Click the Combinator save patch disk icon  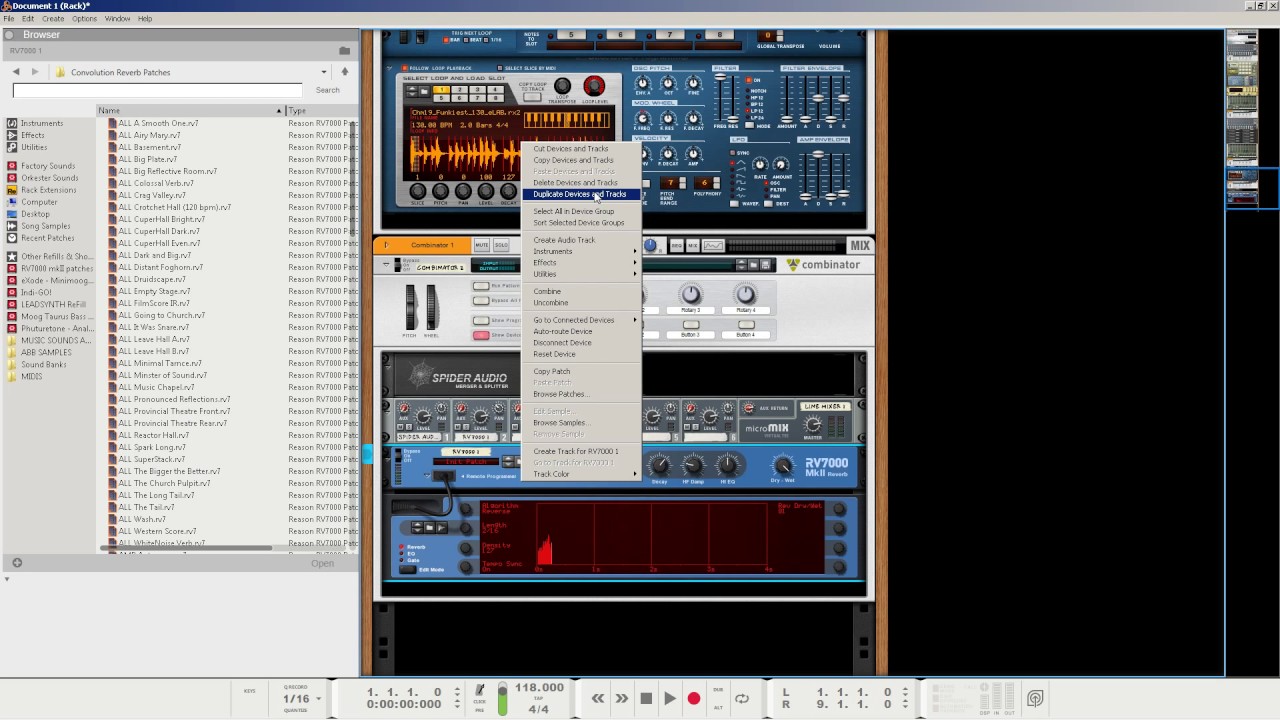(766, 265)
